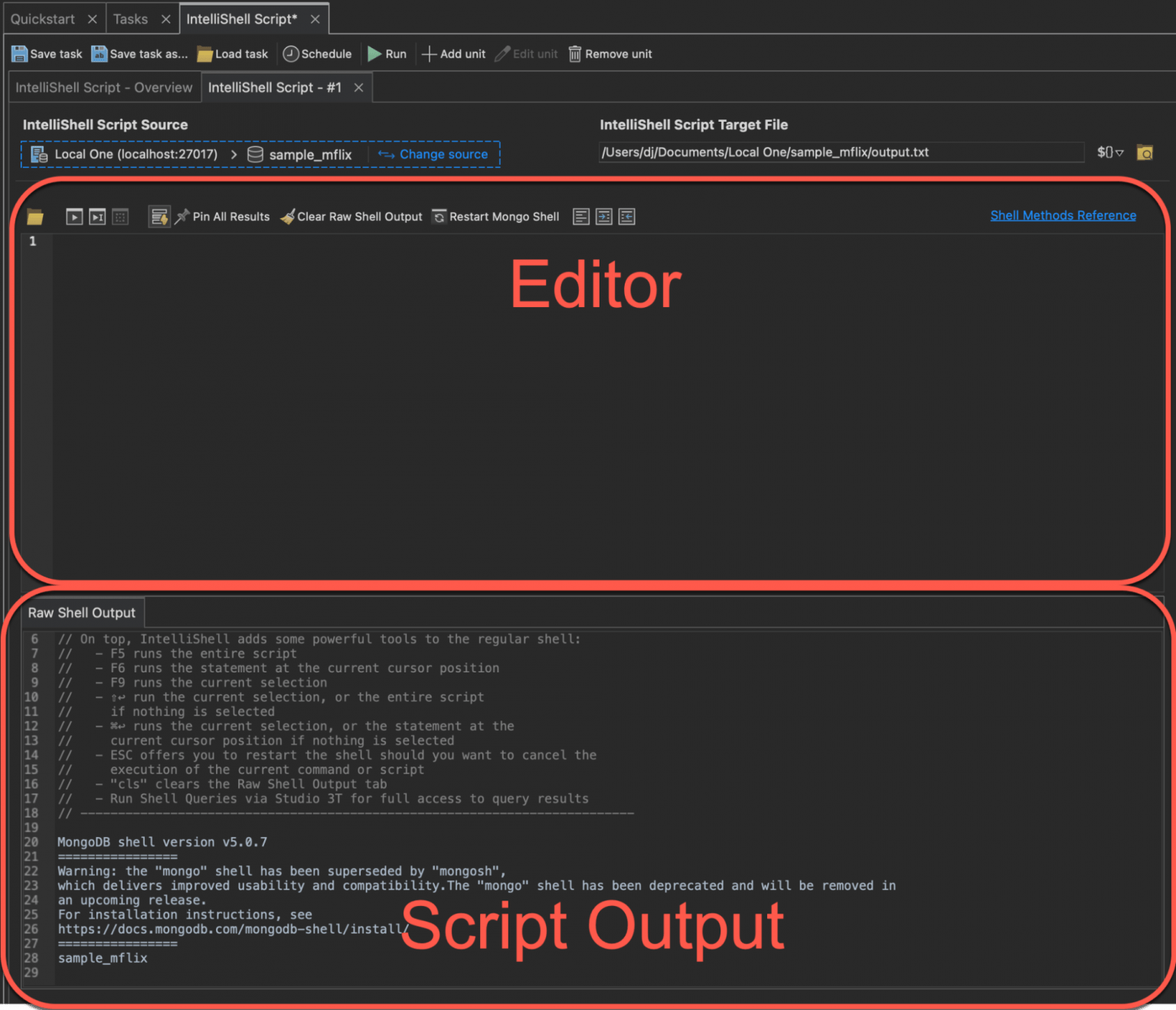Clear Raw Shell Output with broom icon

pos(288,217)
